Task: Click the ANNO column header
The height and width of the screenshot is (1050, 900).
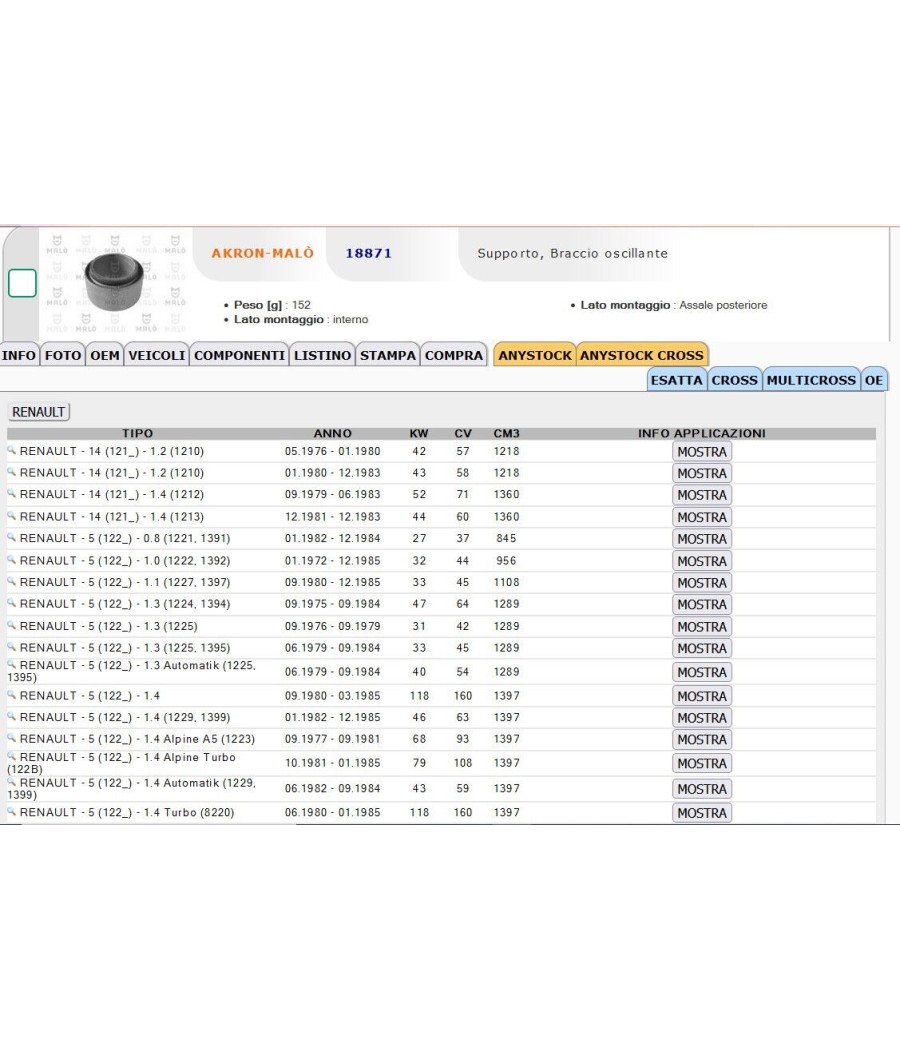Action: (x=332, y=433)
